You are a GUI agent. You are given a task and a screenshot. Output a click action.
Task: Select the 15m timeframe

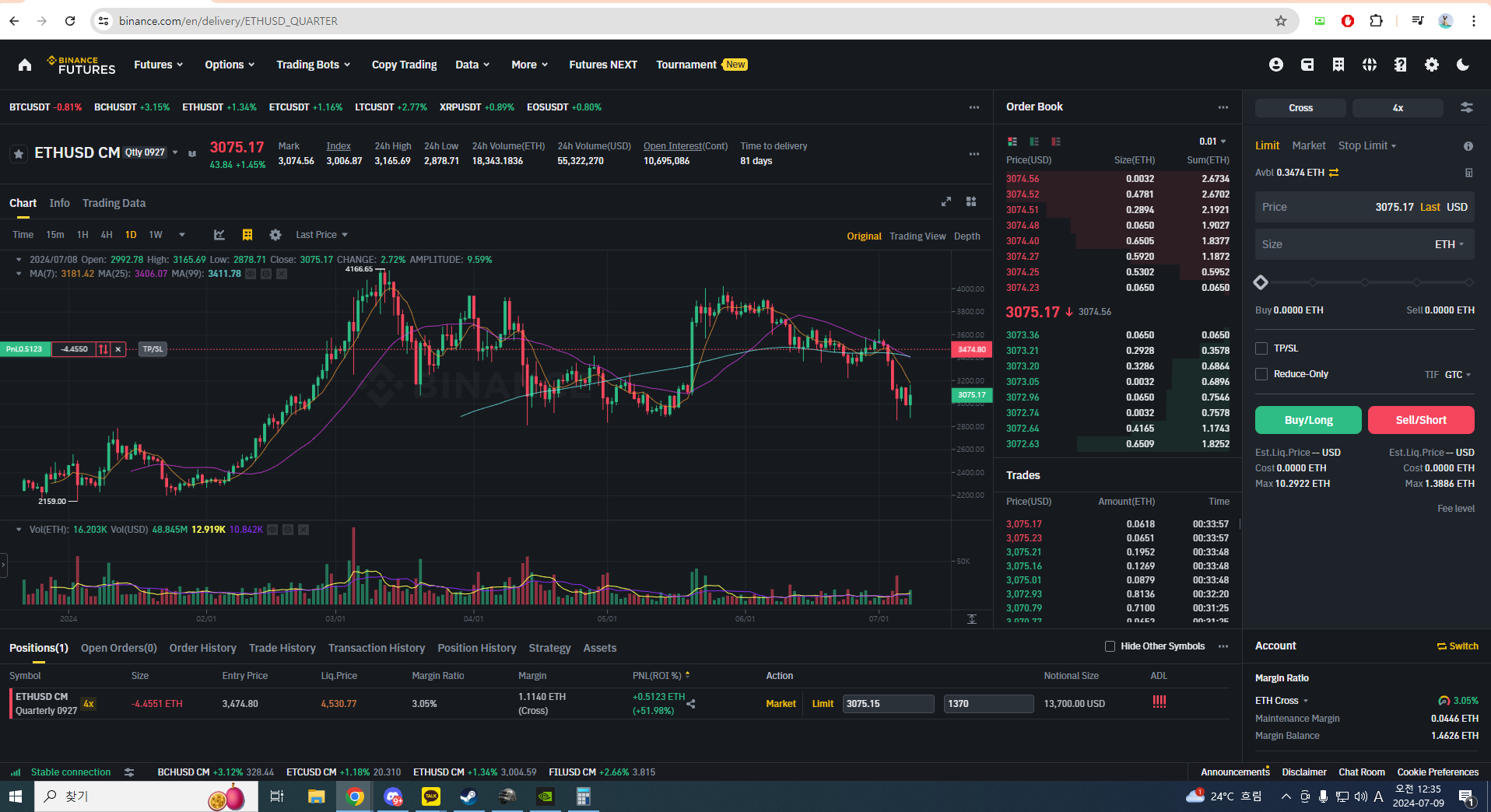pos(55,235)
